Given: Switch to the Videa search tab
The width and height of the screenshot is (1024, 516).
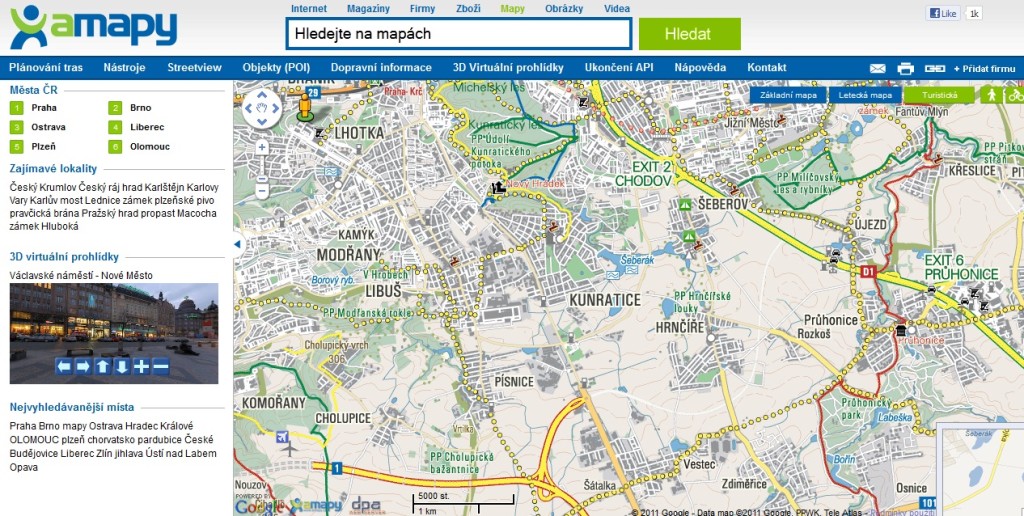Looking at the screenshot, I should 617,8.
